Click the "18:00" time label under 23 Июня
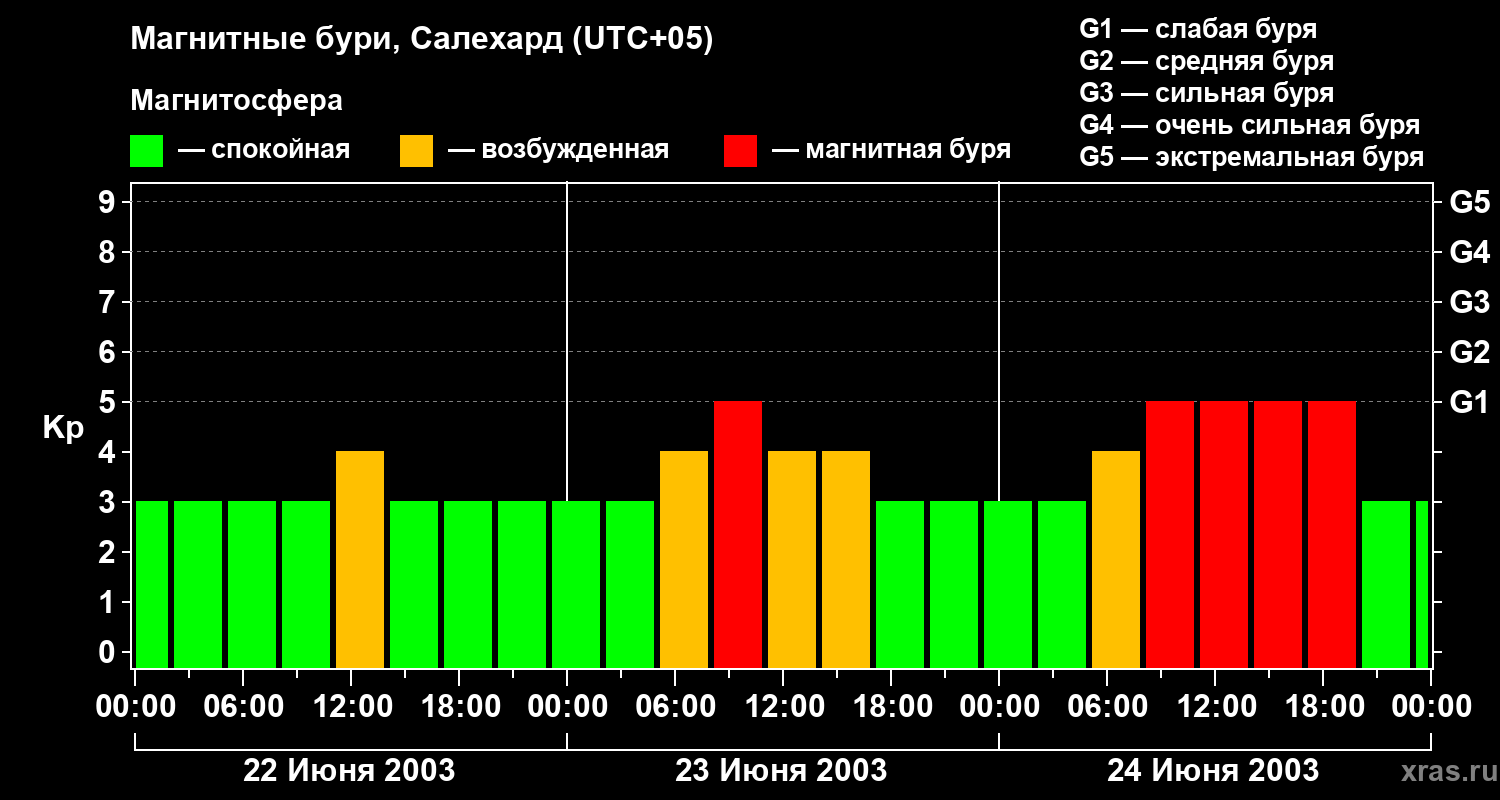This screenshot has width=1500, height=800. (891, 707)
